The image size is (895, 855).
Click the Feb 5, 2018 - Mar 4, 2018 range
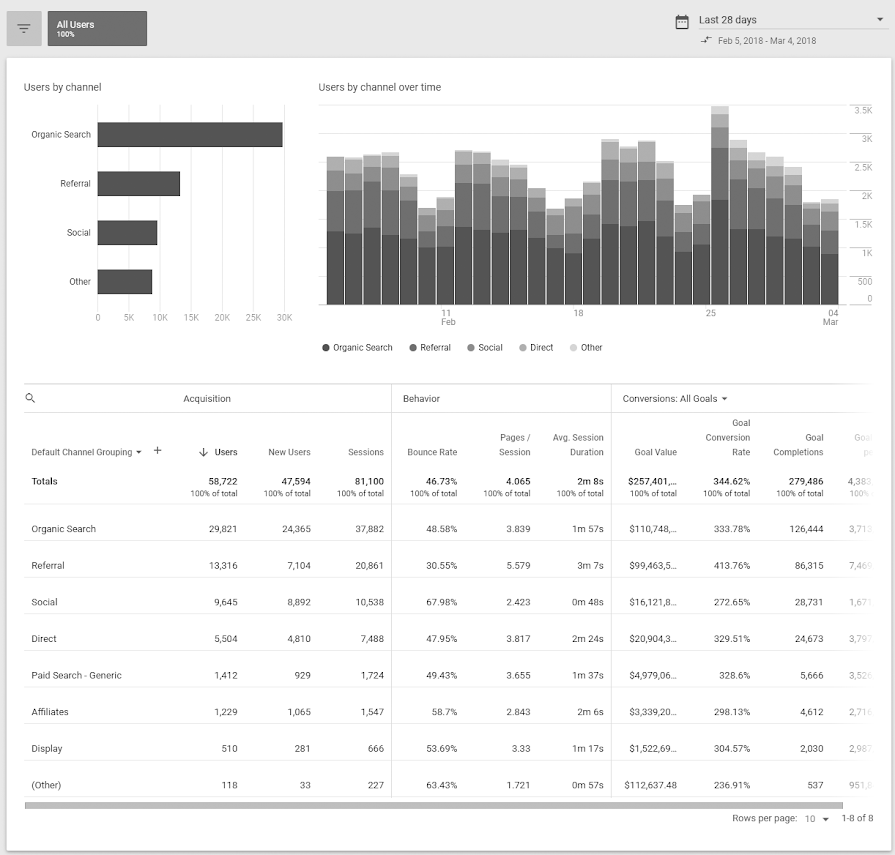coord(767,41)
